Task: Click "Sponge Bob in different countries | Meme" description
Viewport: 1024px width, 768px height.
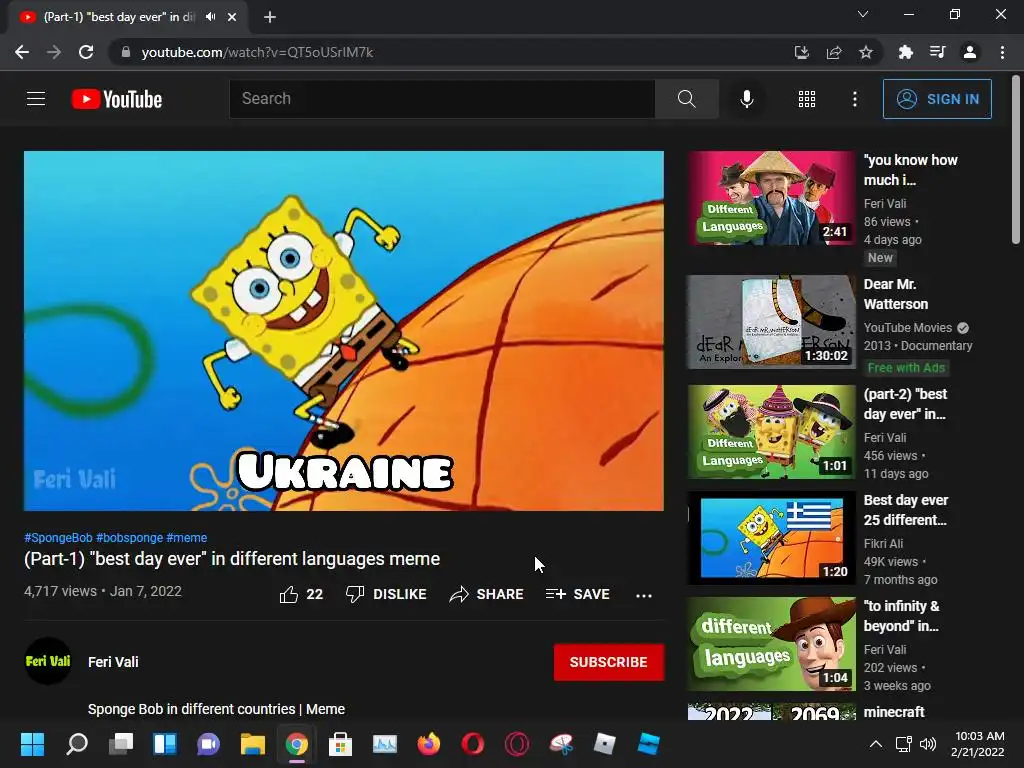Action: (216, 709)
